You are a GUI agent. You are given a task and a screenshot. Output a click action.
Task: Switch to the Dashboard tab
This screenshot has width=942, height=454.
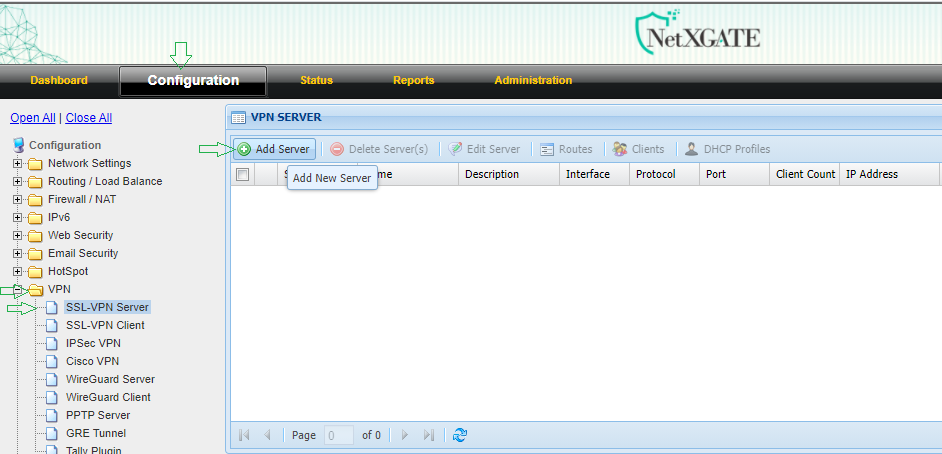[59, 80]
